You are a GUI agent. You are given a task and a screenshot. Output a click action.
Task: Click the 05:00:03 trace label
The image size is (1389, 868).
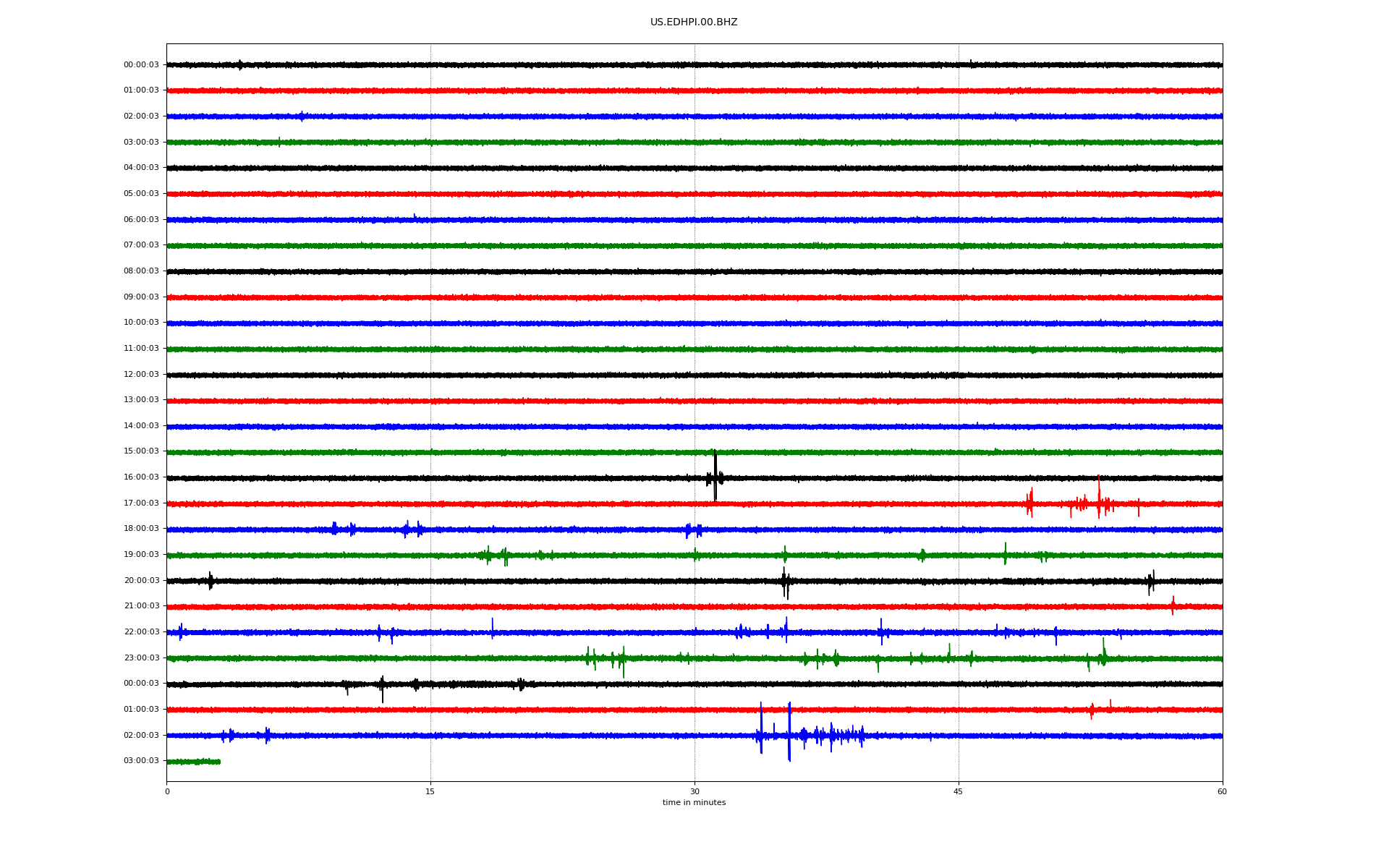141,194
